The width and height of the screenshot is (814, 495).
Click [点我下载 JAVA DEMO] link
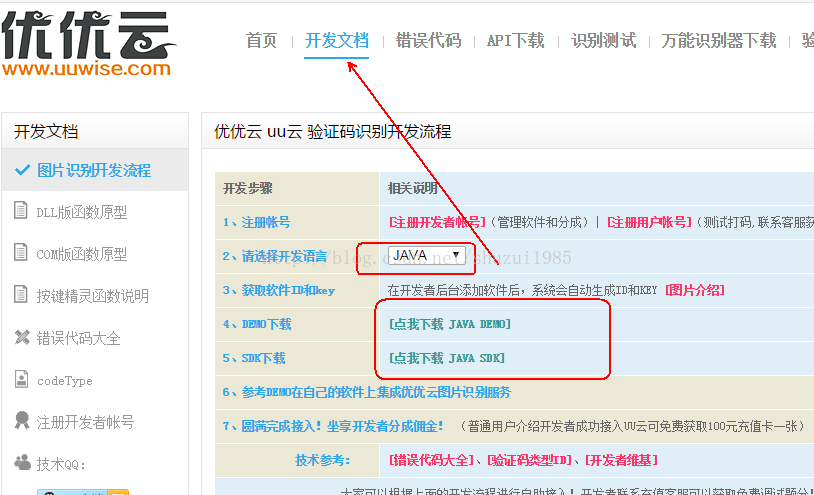[x=450, y=324]
